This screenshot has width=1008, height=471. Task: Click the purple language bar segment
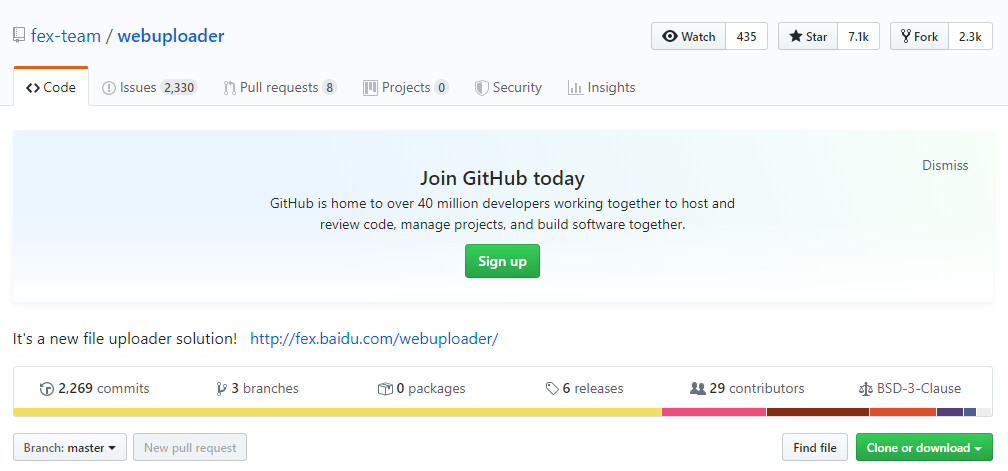tap(950, 412)
